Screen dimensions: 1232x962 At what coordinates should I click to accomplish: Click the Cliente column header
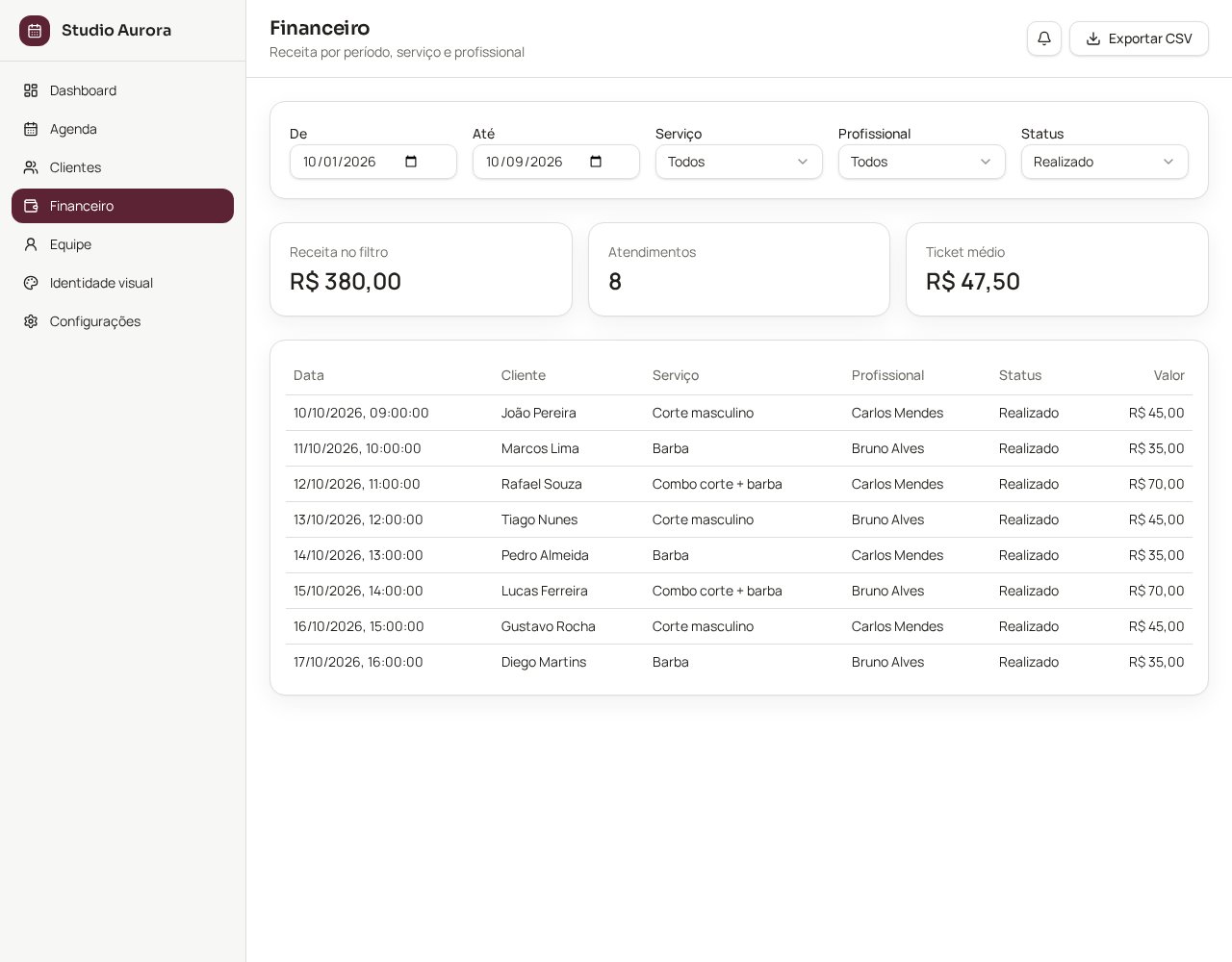[x=524, y=375]
